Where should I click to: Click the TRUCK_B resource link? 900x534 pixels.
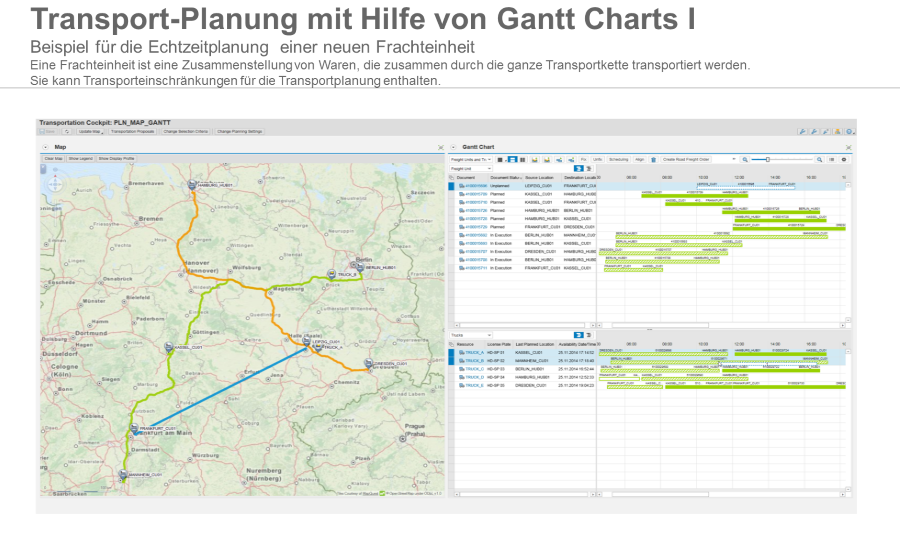point(474,359)
